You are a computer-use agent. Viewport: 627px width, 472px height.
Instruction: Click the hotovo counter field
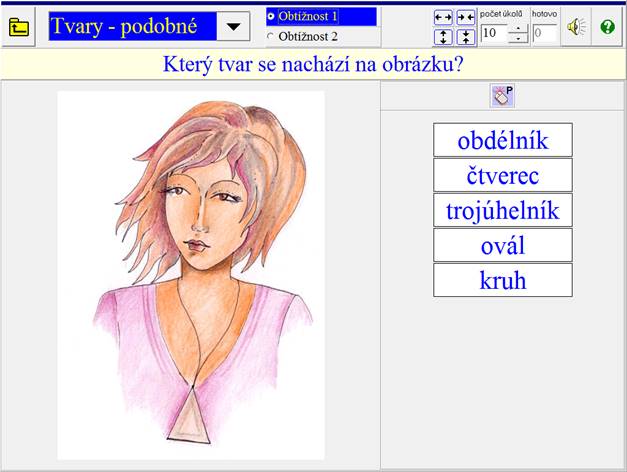tap(545, 33)
